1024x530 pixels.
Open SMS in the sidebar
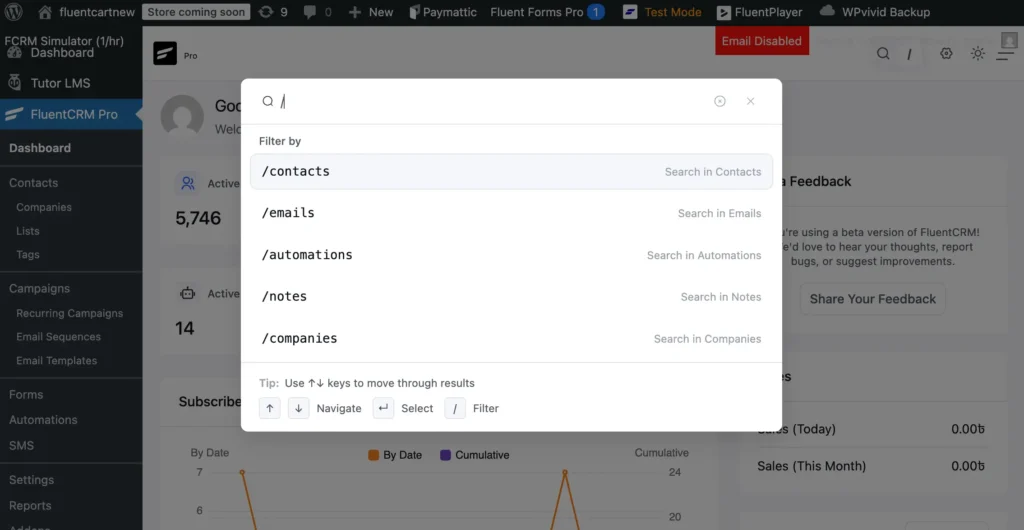(x=22, y=446)
